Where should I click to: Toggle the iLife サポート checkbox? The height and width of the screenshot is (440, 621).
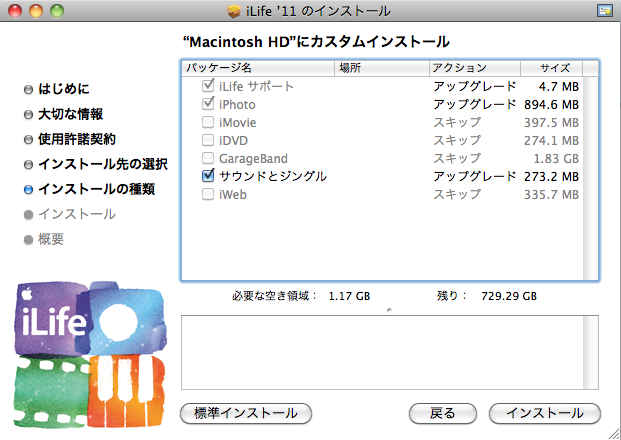[208, 86]
